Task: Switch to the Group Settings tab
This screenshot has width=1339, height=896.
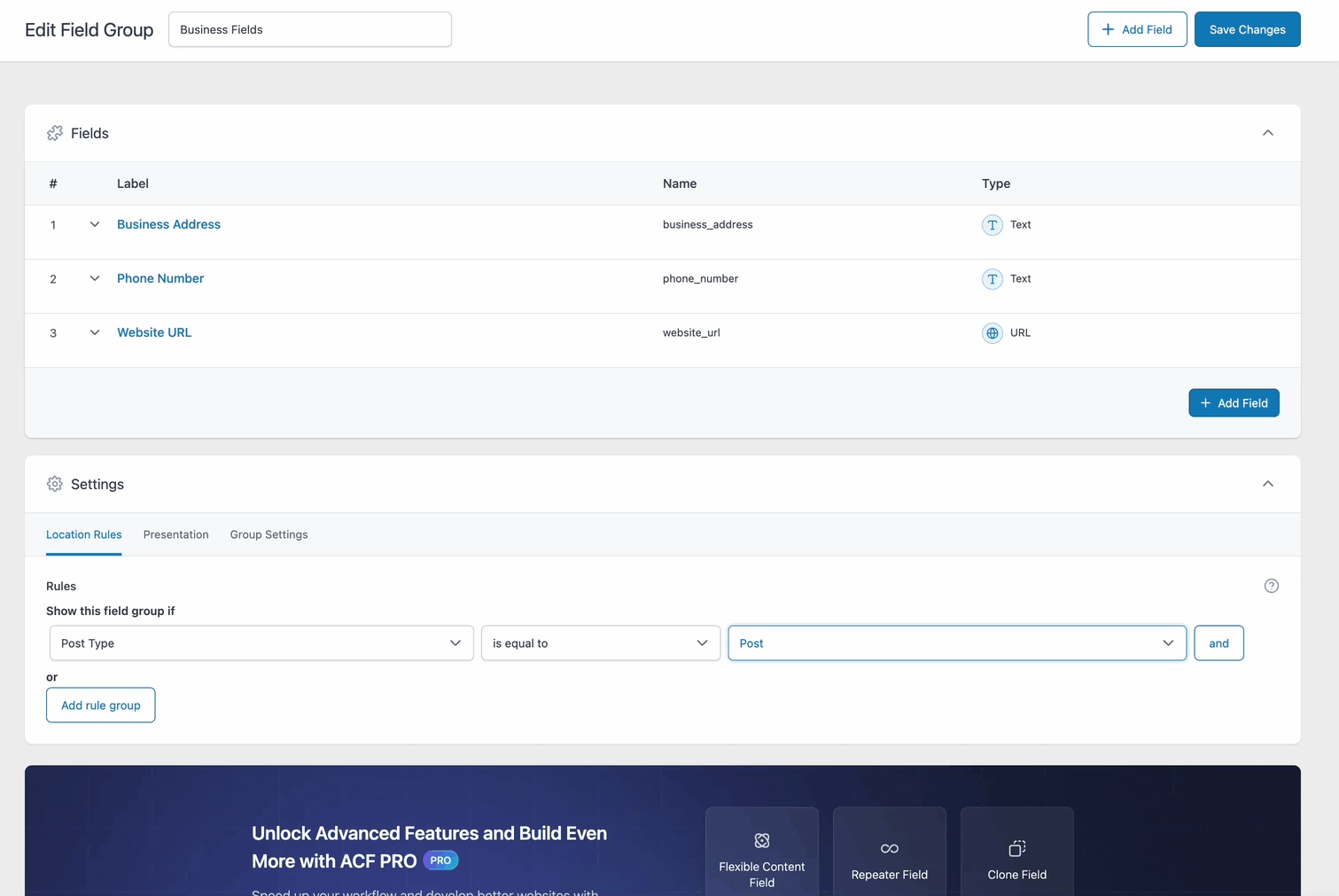Action: tap(269, 534)
